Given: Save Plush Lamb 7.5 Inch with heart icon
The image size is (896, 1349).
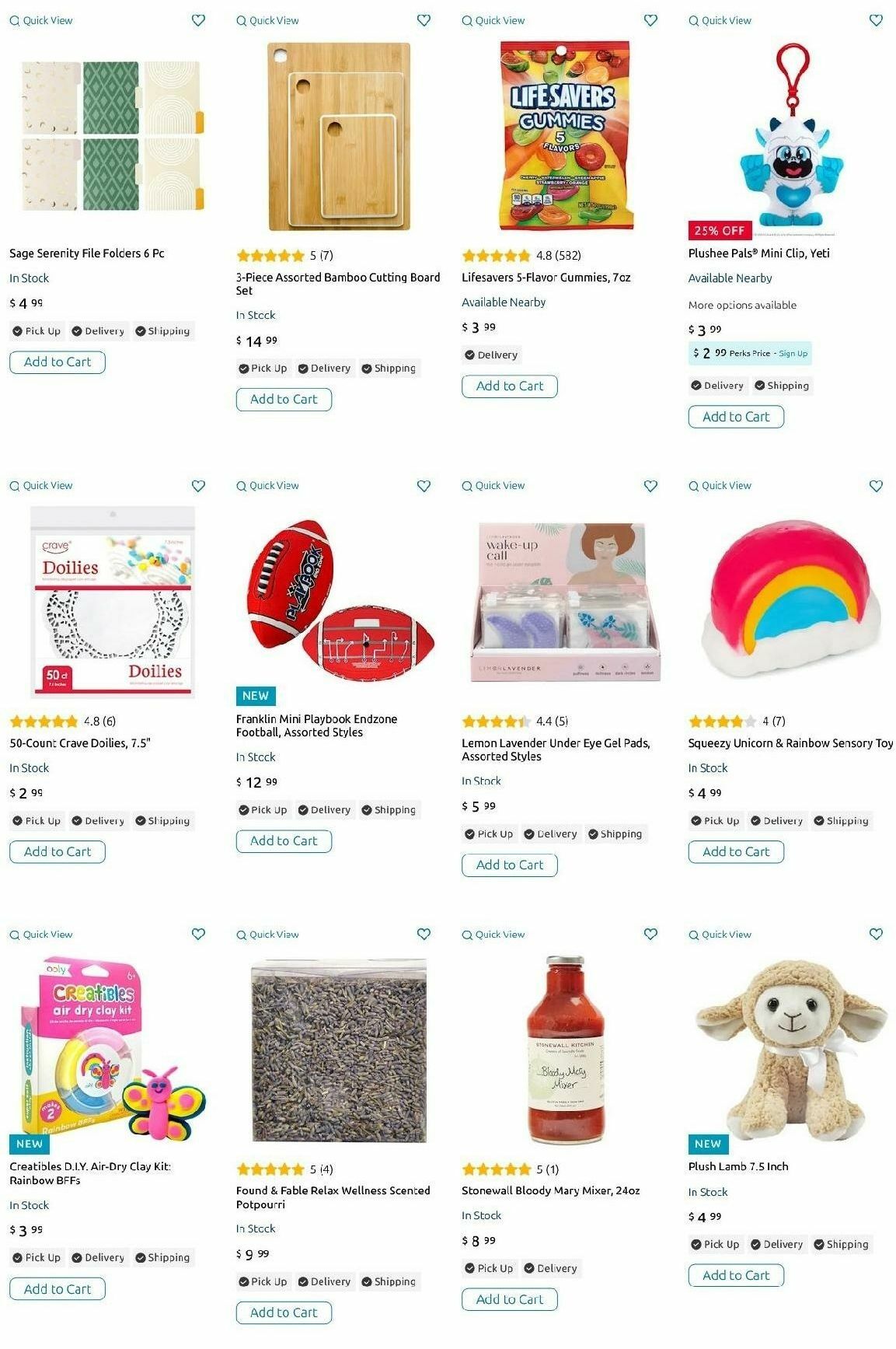Looking at the screenshot, I should click(x=876, y=934).
